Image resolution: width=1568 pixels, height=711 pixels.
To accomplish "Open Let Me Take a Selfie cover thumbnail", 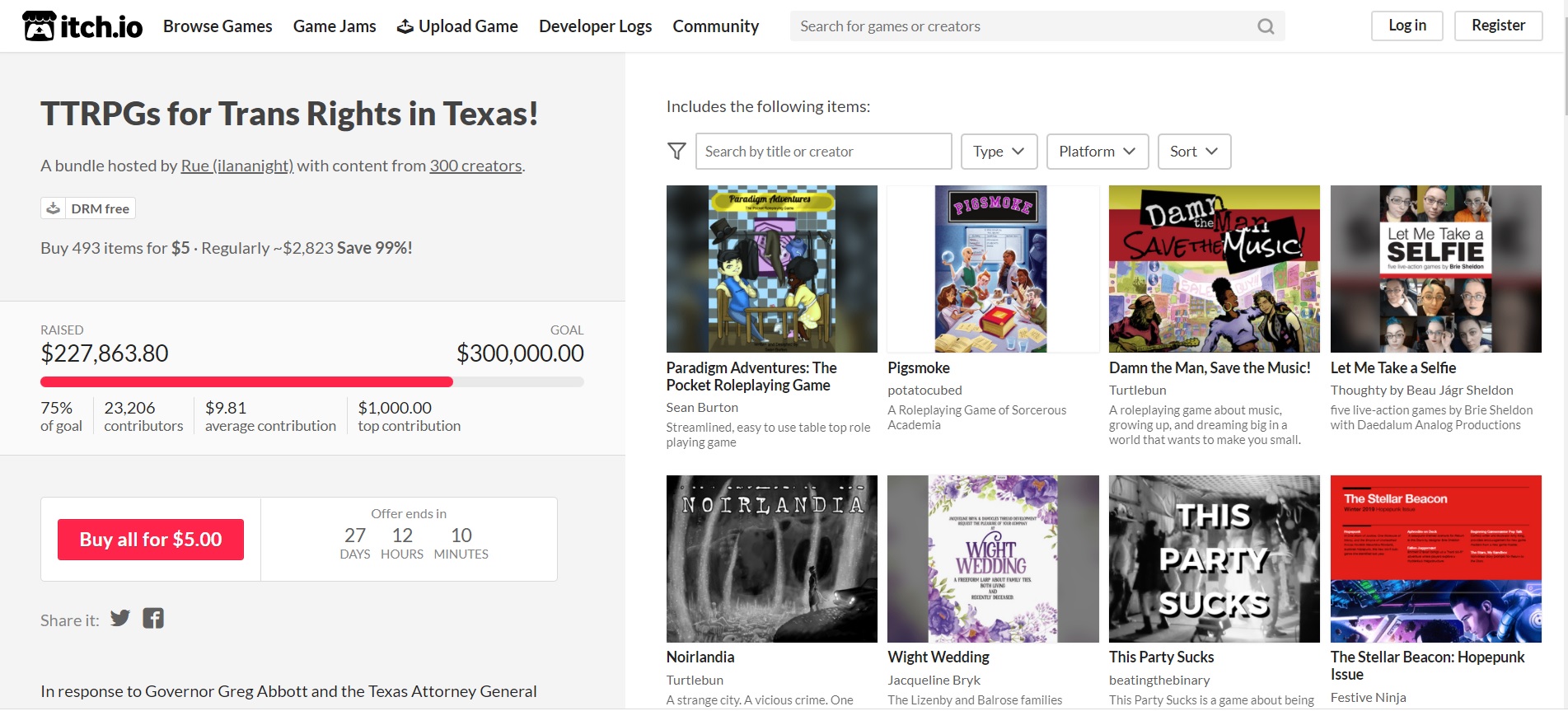I will 1436,269.
